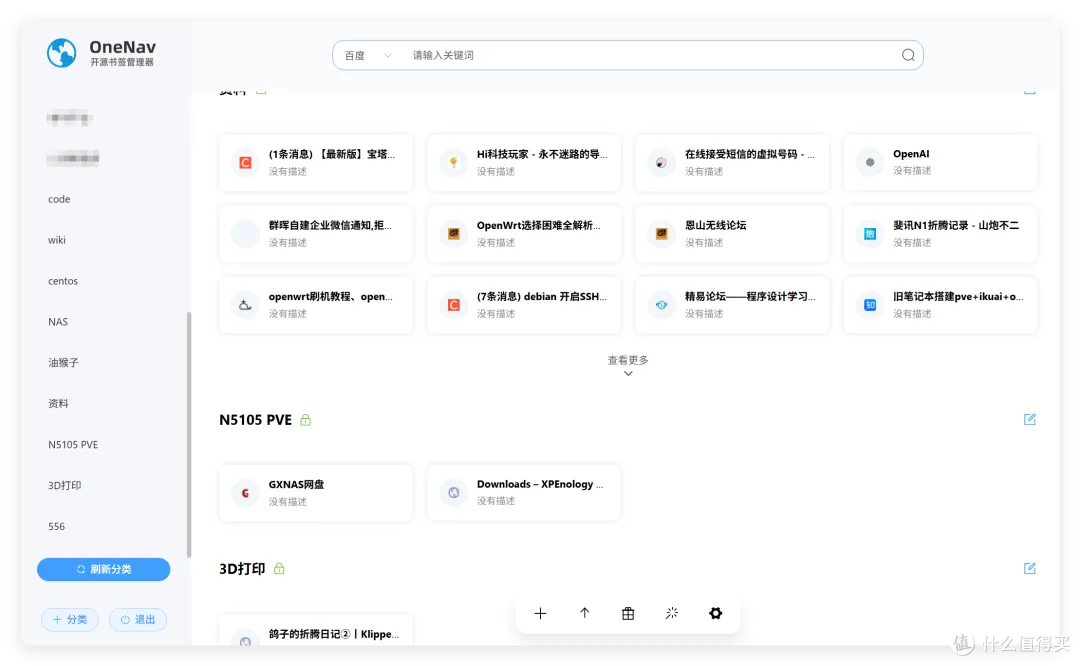Viewport: 1080px width, 666px height.
Task: Open the 在线接受短信的虚拟号码 bookmark
Action: (732, 163)
